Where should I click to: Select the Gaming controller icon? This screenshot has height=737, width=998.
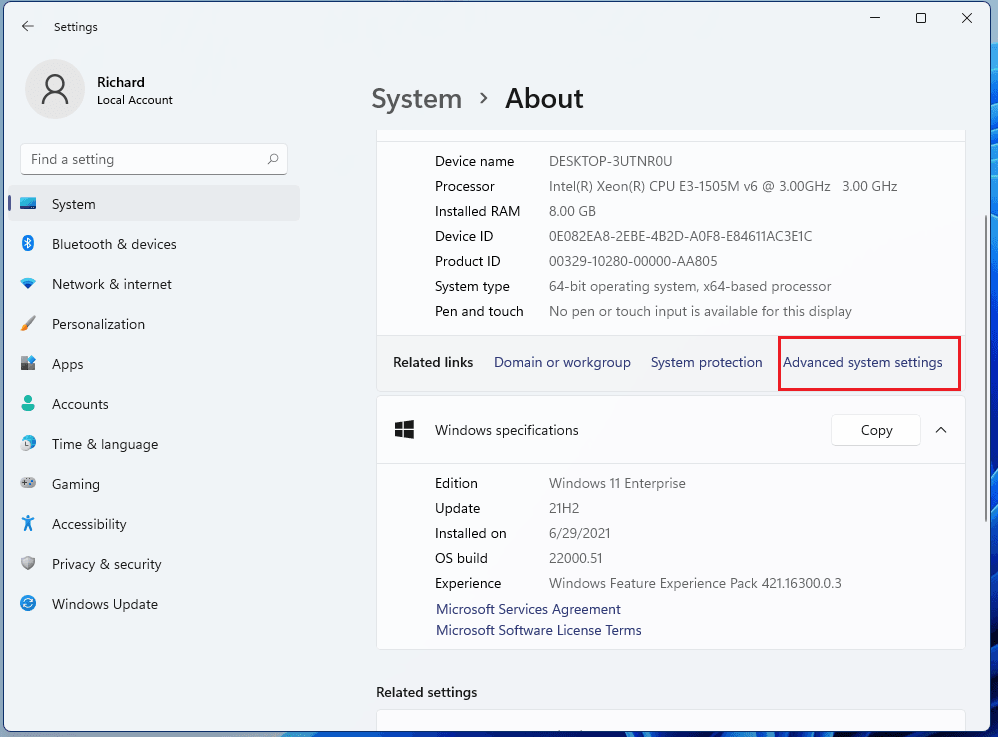29,484
